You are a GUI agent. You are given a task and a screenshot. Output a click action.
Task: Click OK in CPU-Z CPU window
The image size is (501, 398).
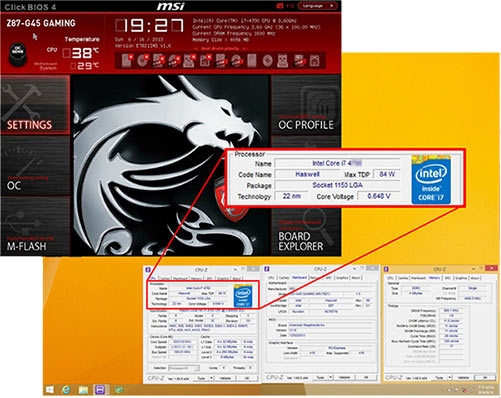tap(247, 378)
